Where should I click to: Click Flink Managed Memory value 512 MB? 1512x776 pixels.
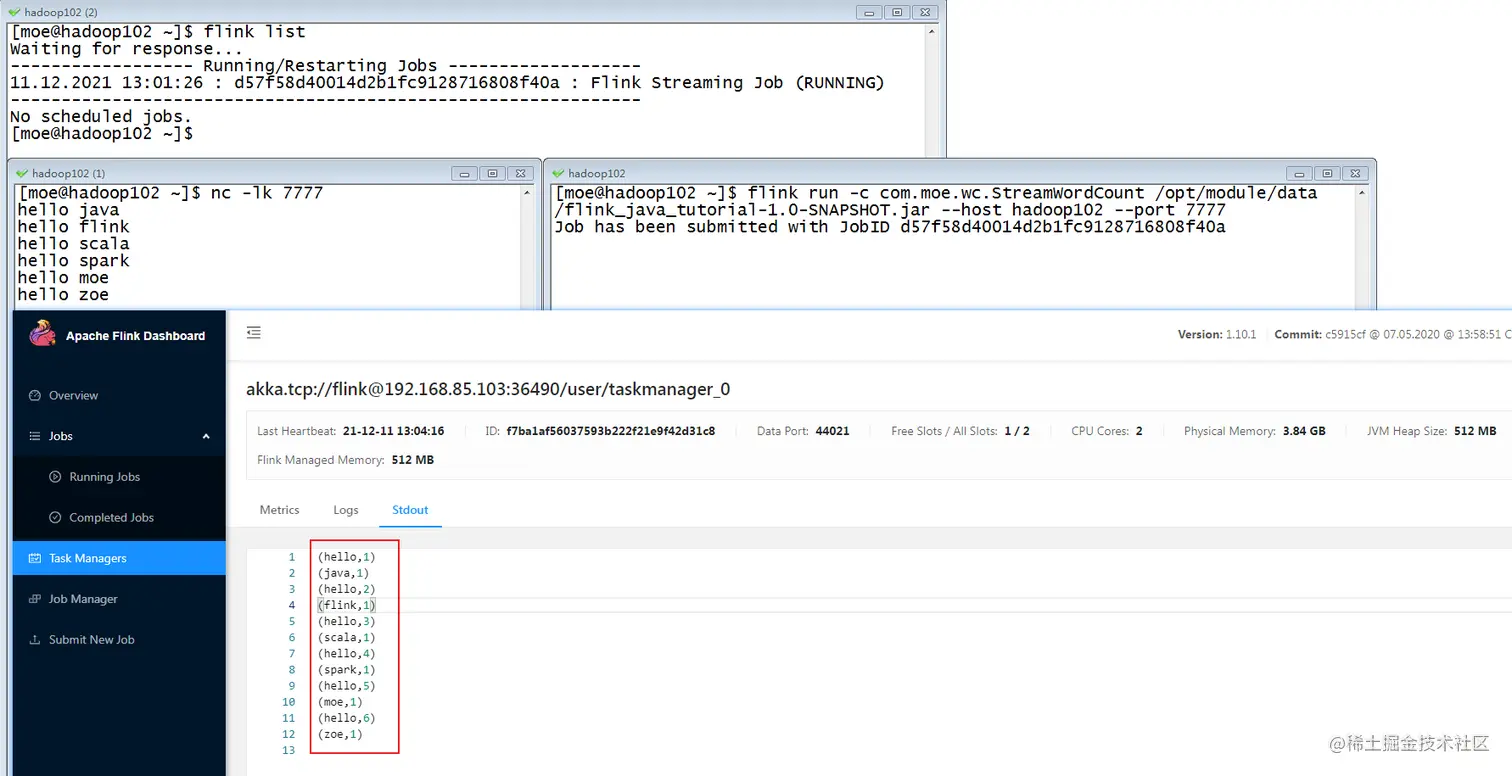pos(412,460)
